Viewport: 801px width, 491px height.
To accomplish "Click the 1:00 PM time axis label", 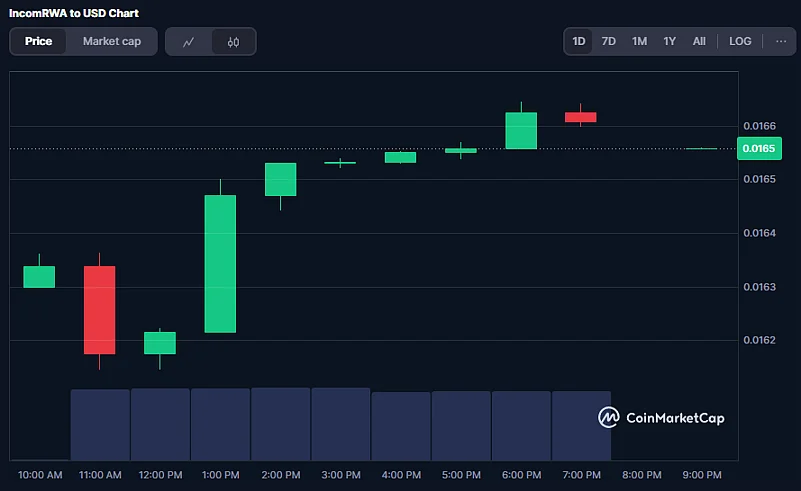I will (221, 475).
